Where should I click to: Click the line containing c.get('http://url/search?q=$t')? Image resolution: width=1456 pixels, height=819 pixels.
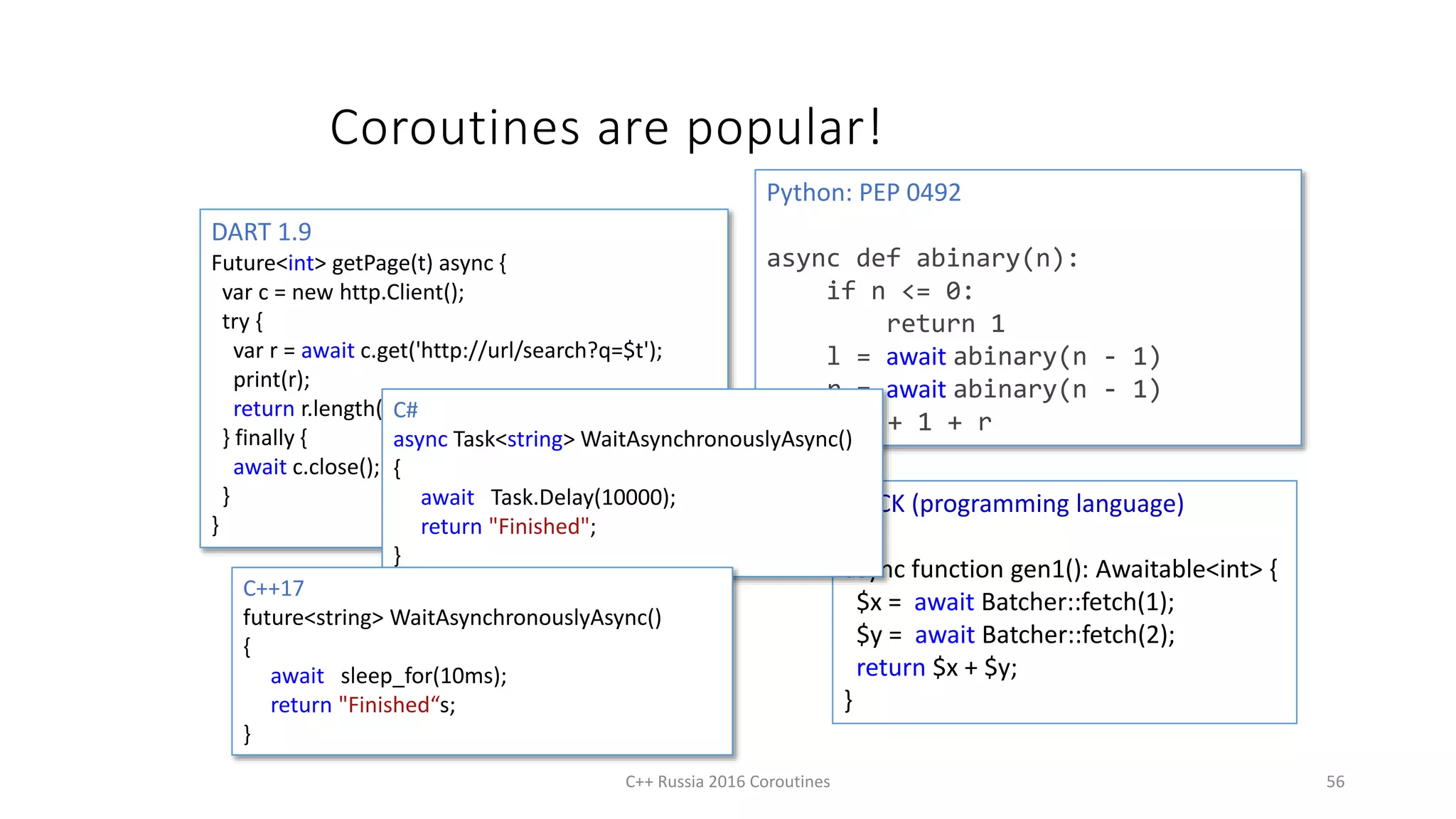[x=448, y=350]
